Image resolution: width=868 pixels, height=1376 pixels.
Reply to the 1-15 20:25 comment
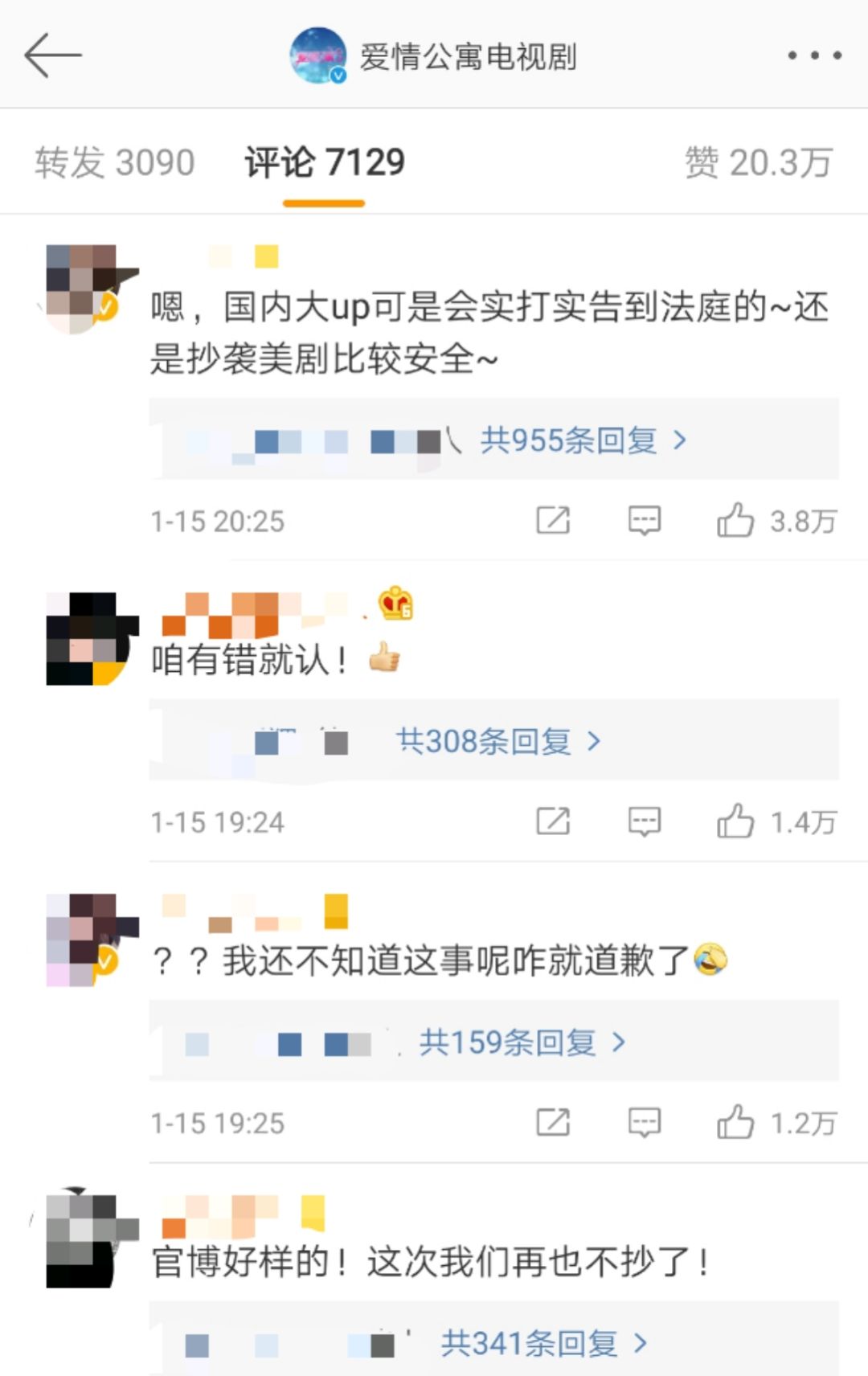pyautogui.click(x=644, y=521)
